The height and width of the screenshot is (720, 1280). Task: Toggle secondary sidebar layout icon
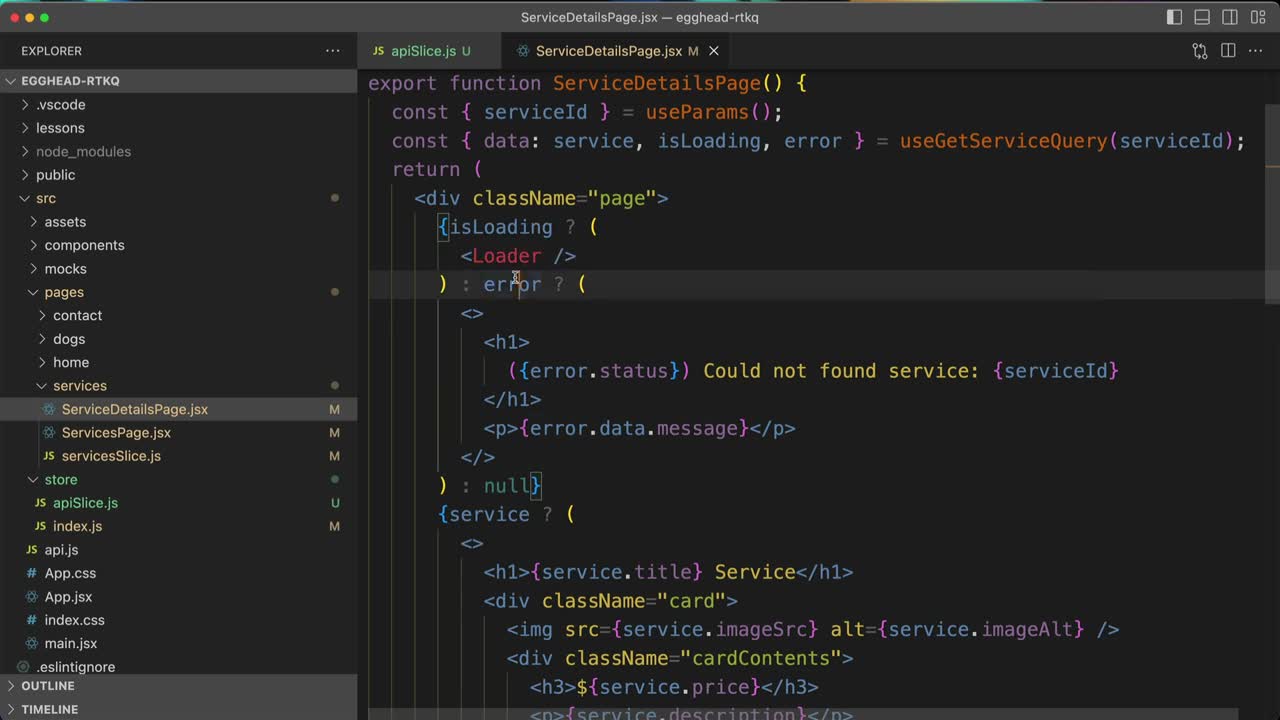pyautogui.click(x=1230, y=17)
